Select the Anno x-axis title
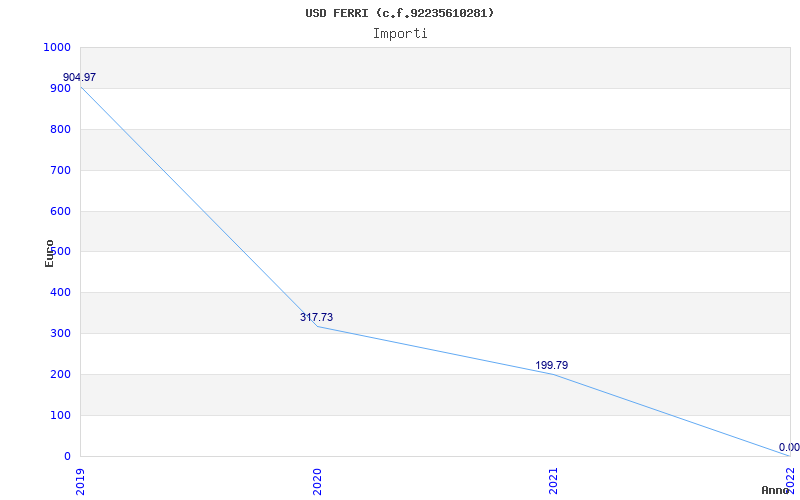The width and height of the screenshot is (800, 500). pyautogui.click(x=775, y=490)
